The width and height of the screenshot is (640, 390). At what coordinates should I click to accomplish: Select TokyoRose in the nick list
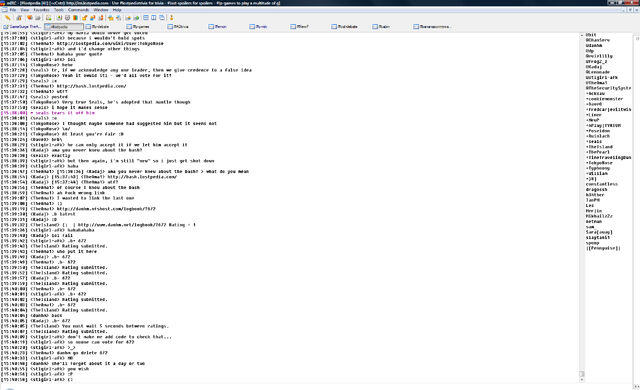click(600, 162)
